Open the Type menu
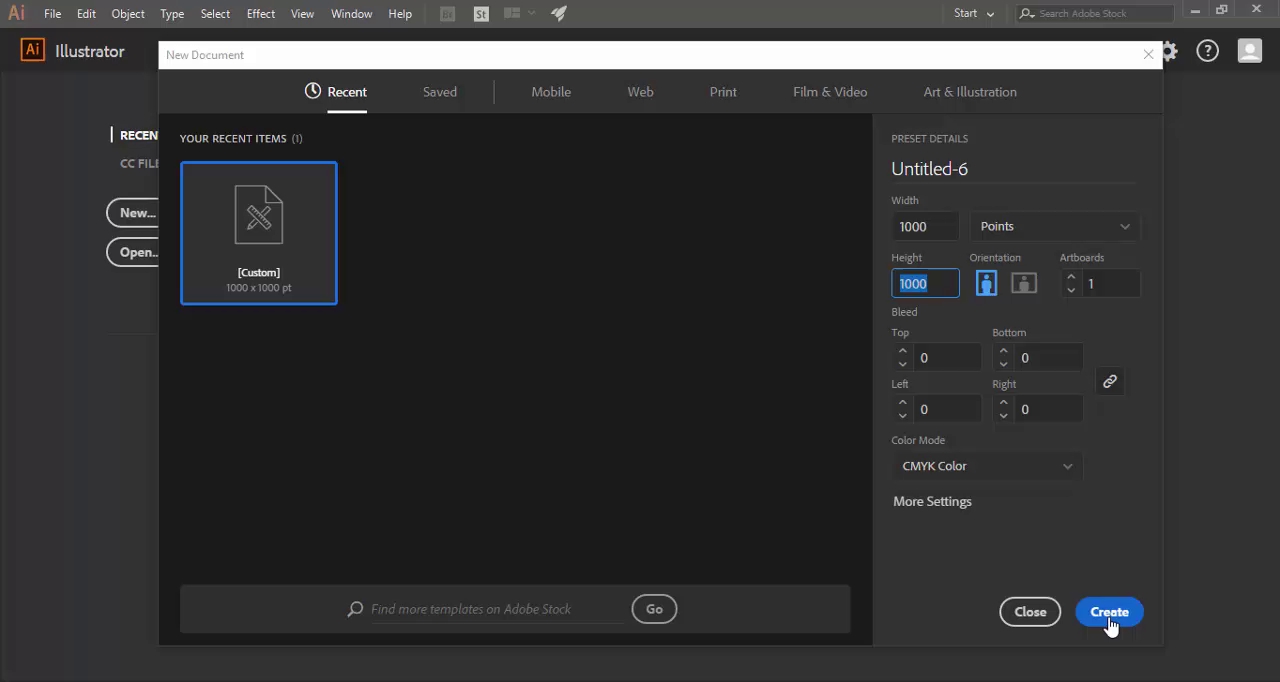This screenshot has height=682, width=1280. point(172,14)
